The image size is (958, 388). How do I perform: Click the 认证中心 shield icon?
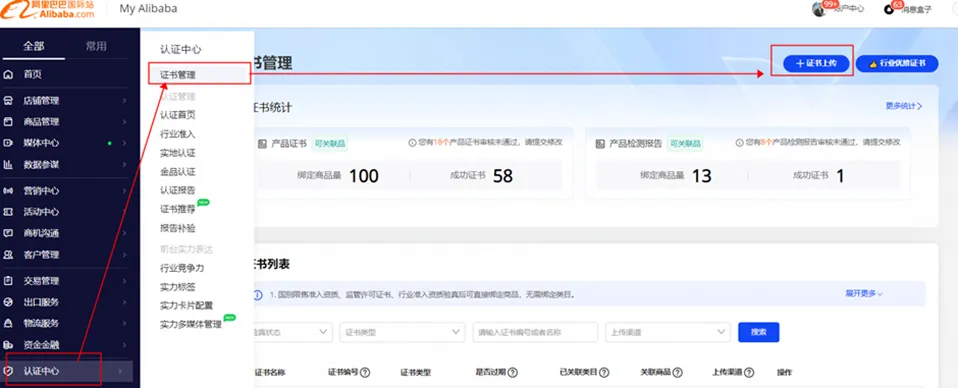coord(9,371)
